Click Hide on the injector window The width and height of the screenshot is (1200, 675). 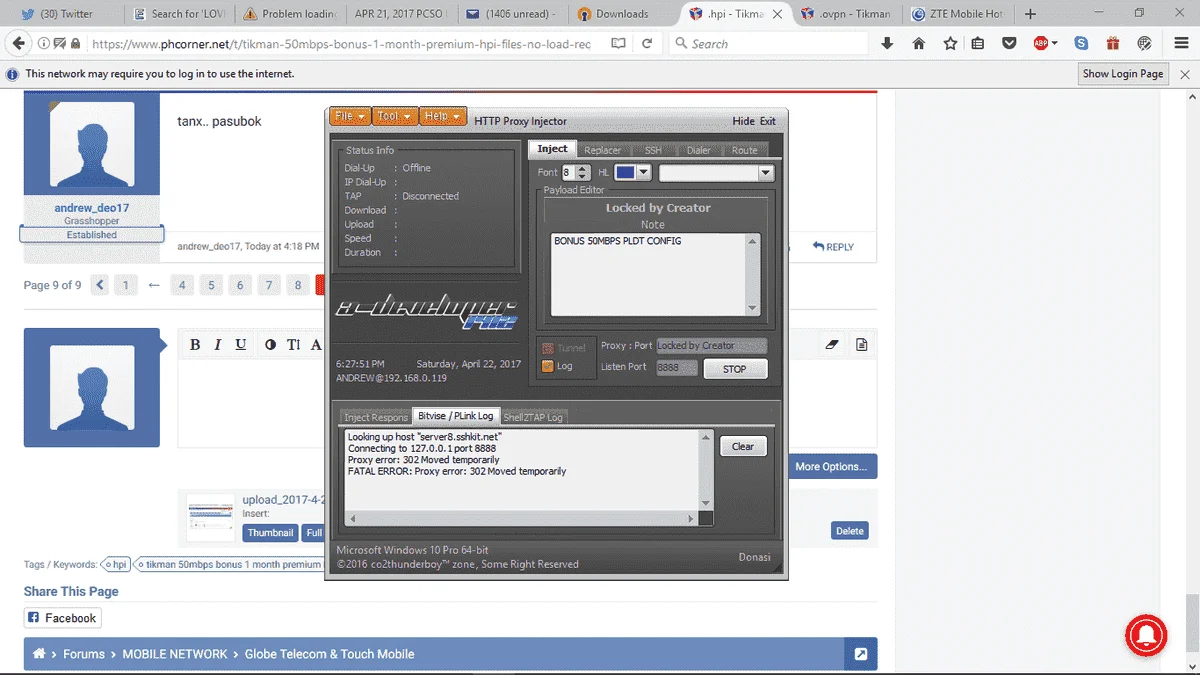point(743,121)
